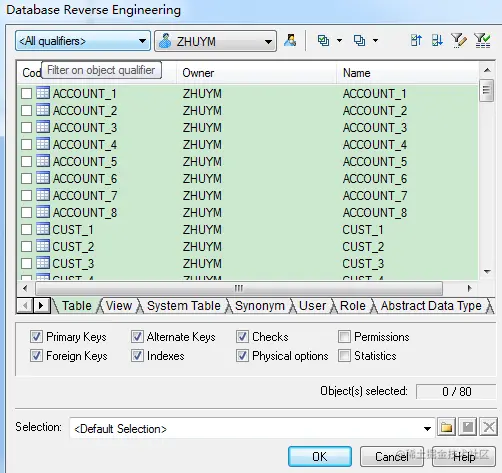Uncheck the Primary Keys option
Image resolution: width=502 pixels, height=473 pixels.
36,337
